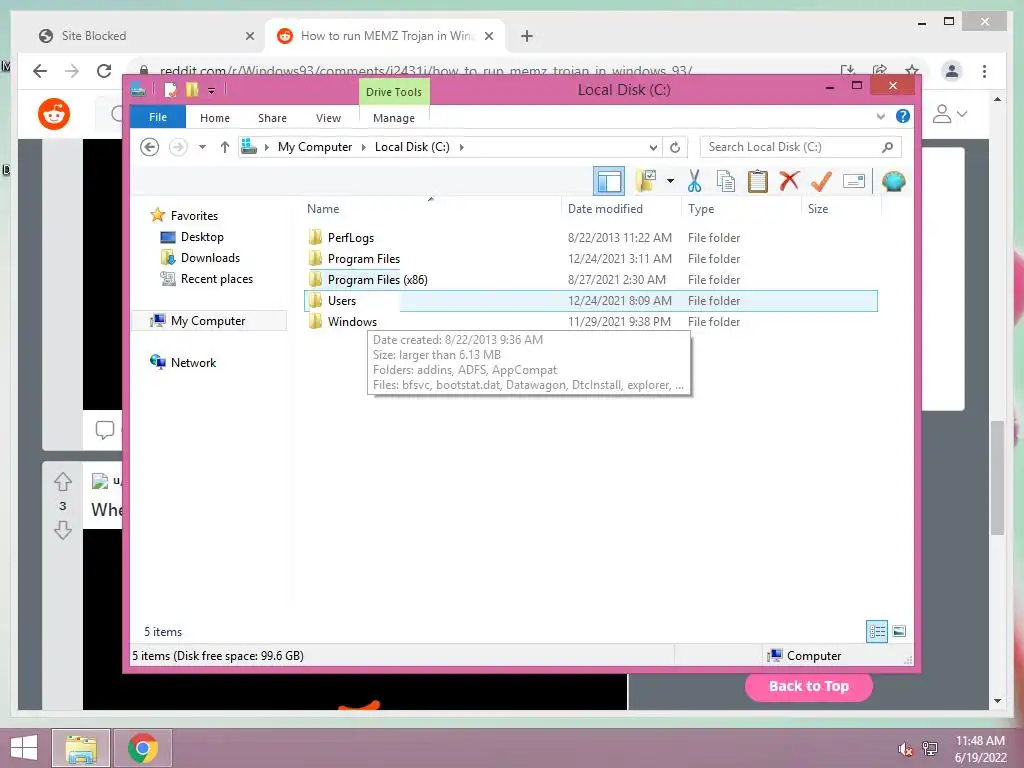
Task: Click Quick Access new folder icon
Action: coord(192,90)
